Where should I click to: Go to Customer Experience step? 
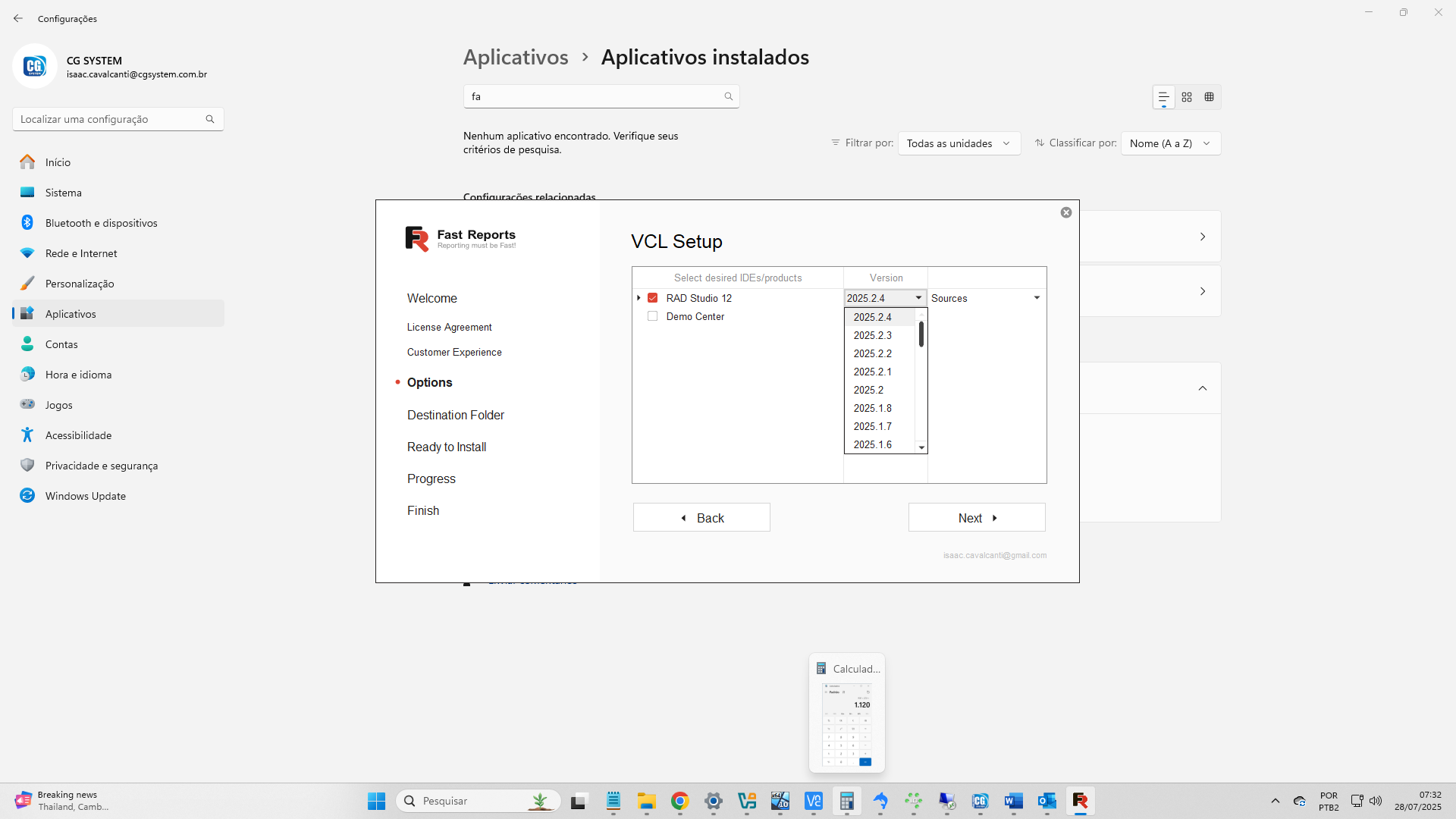tap(454, 352)
